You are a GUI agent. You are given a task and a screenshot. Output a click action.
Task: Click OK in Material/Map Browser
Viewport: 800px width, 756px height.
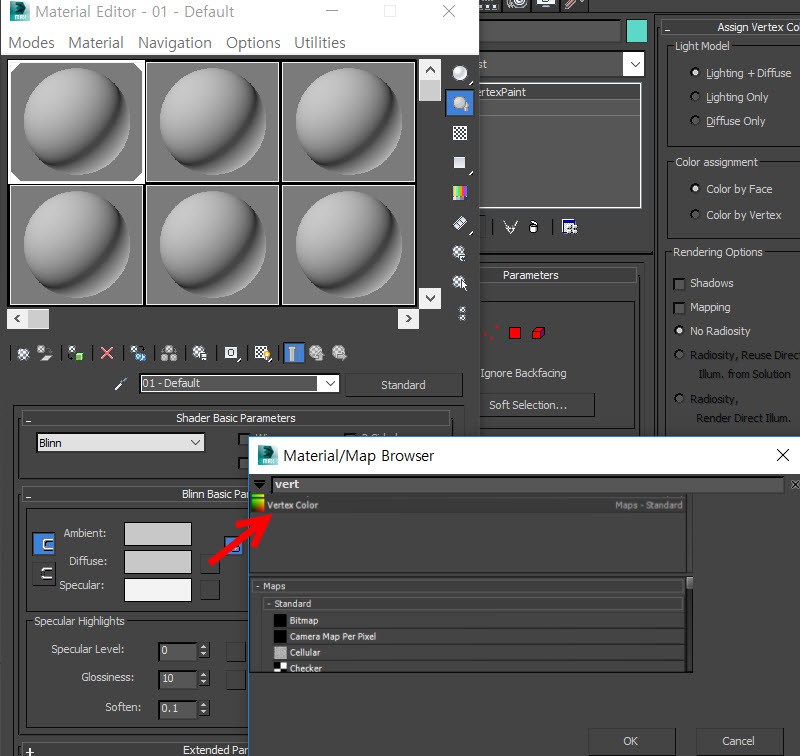(631, 741)
